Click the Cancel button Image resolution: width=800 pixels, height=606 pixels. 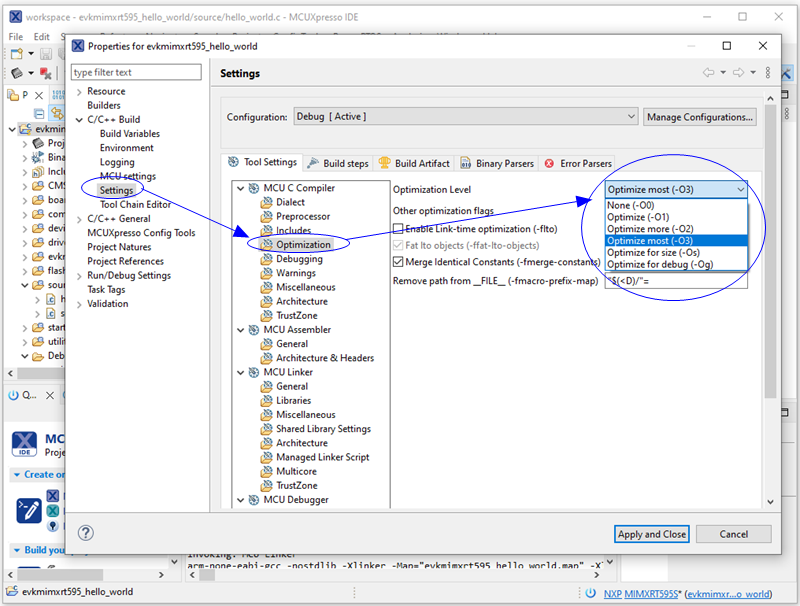pos(734,534)
